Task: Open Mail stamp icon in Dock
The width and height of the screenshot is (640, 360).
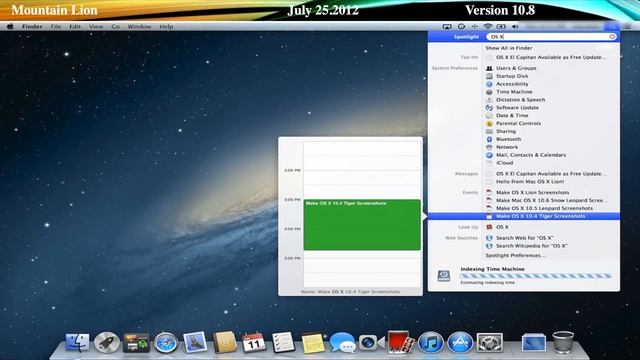Action: click(x=195, y=342)
